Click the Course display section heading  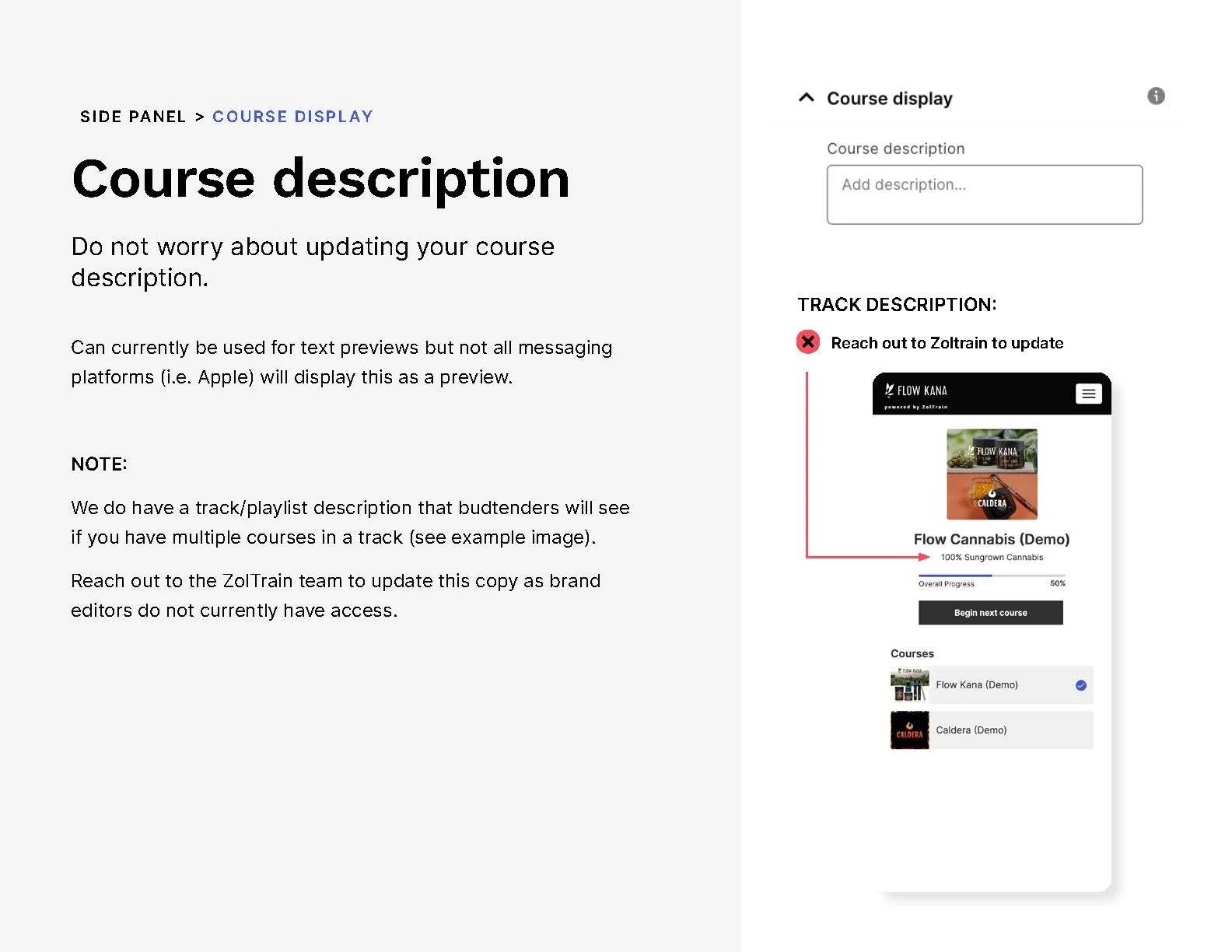click(x=889, y=99)
